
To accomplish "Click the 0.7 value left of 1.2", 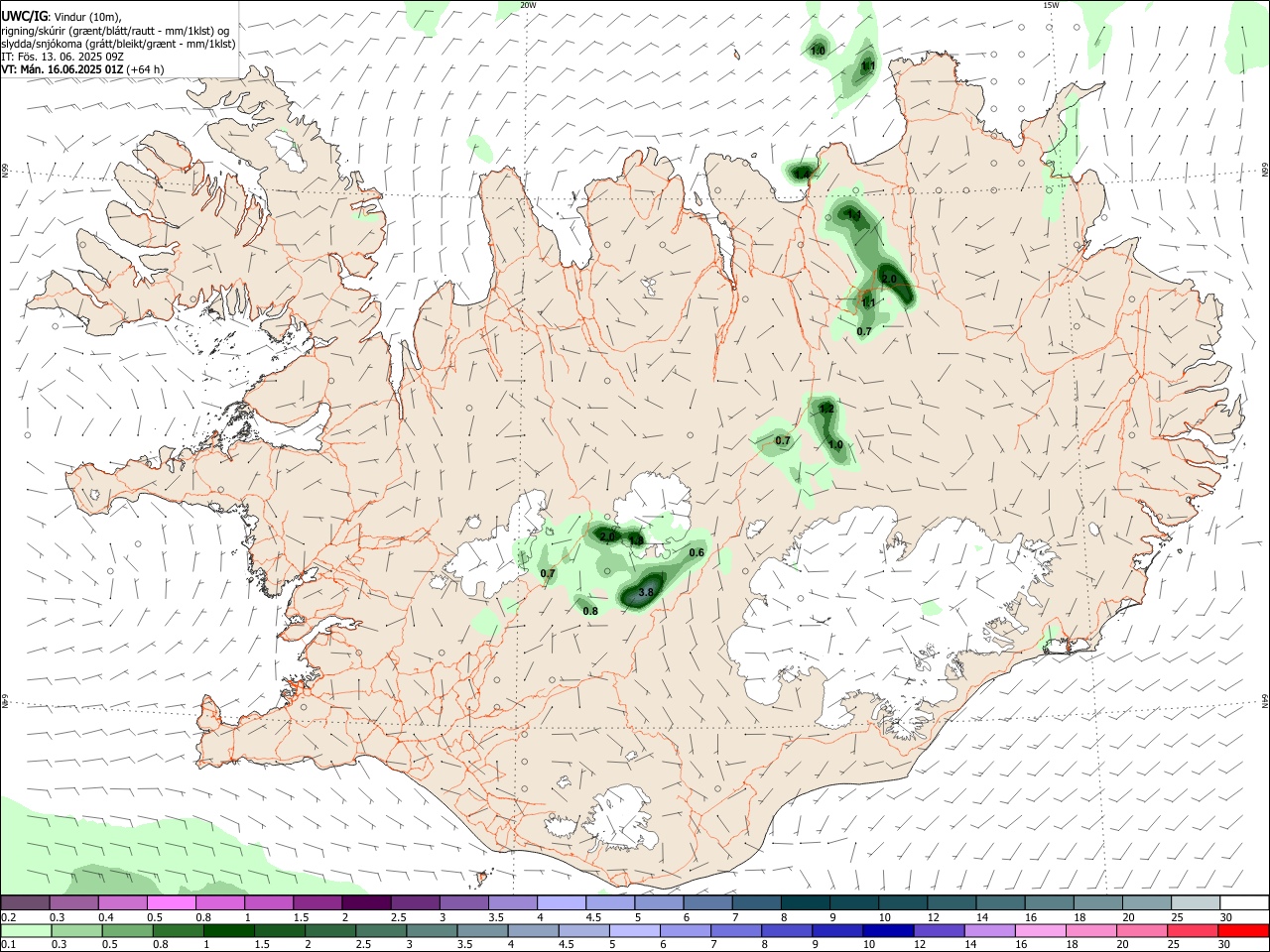I will [783, 440].
